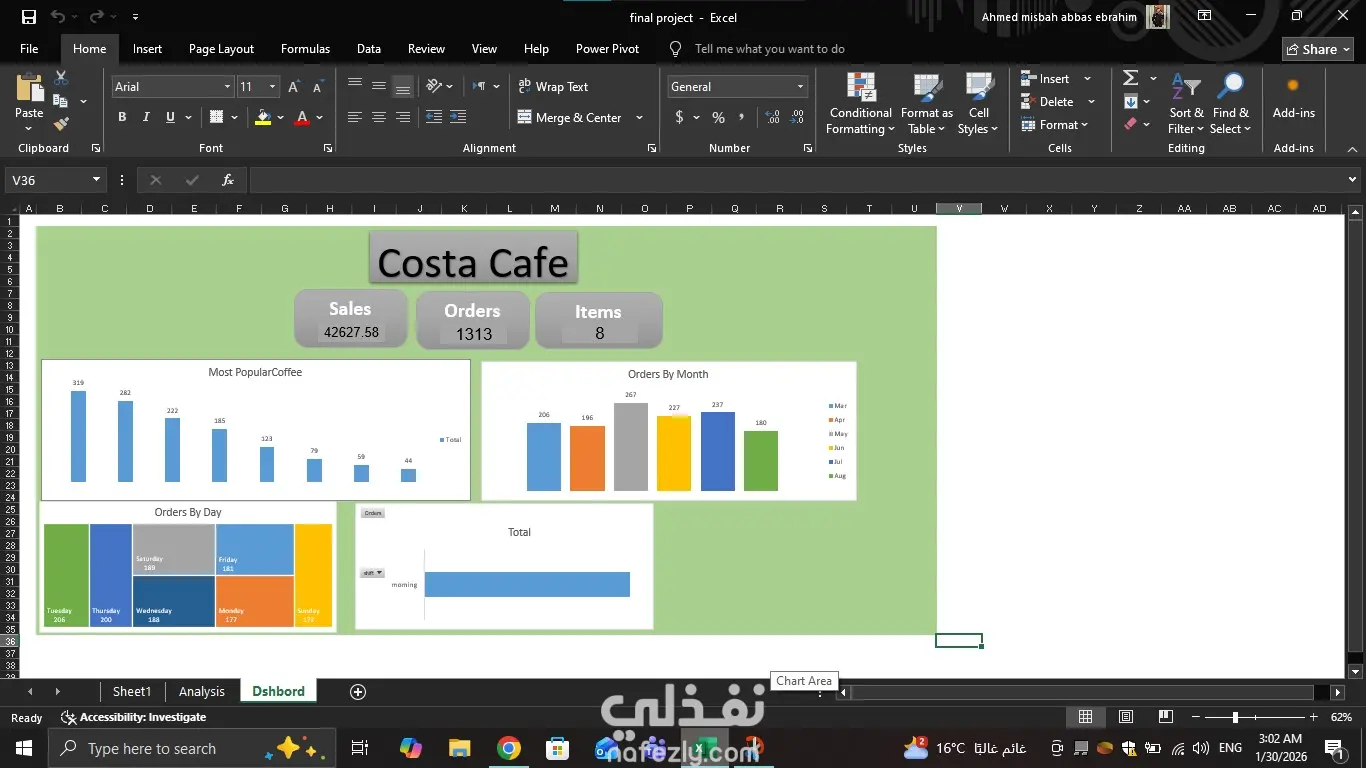The image size is (1366, 768).
Task: Click the Share button
Action: coord(1318,49)
